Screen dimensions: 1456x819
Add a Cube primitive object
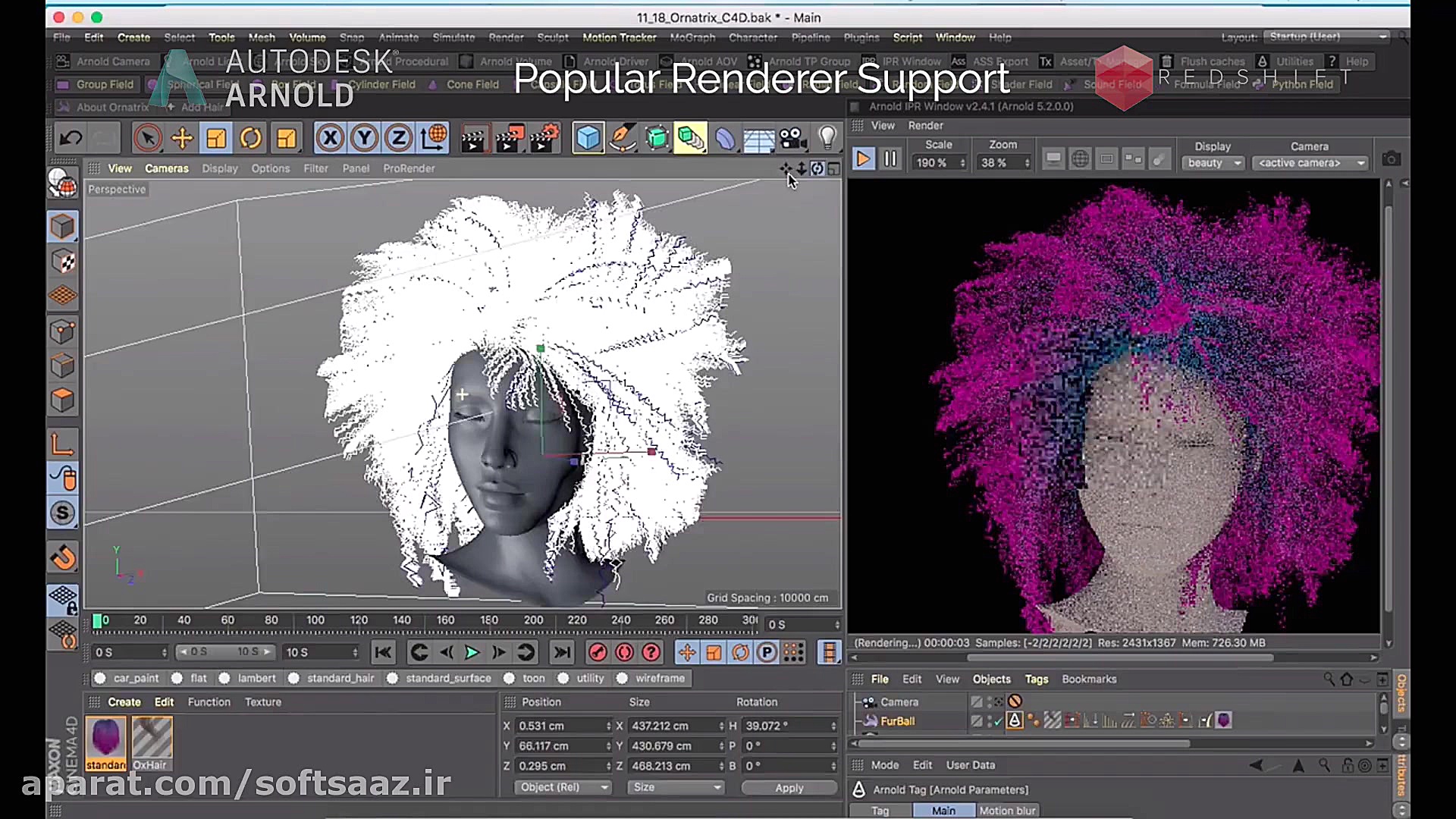[x=588, y=138]
